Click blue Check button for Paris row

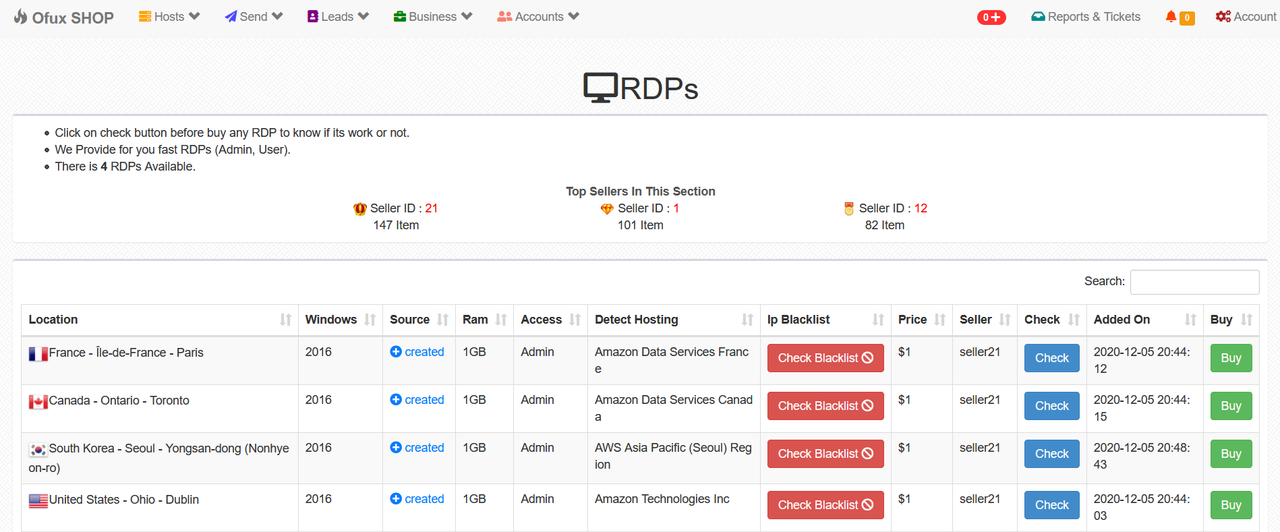pyautogui.click(x=1052, y=358)
